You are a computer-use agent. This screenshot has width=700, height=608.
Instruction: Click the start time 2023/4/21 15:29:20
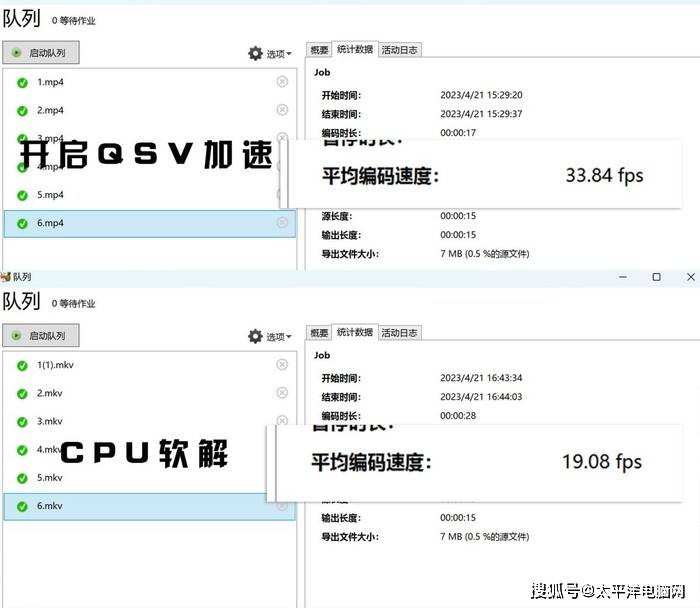tap(481, 95)
